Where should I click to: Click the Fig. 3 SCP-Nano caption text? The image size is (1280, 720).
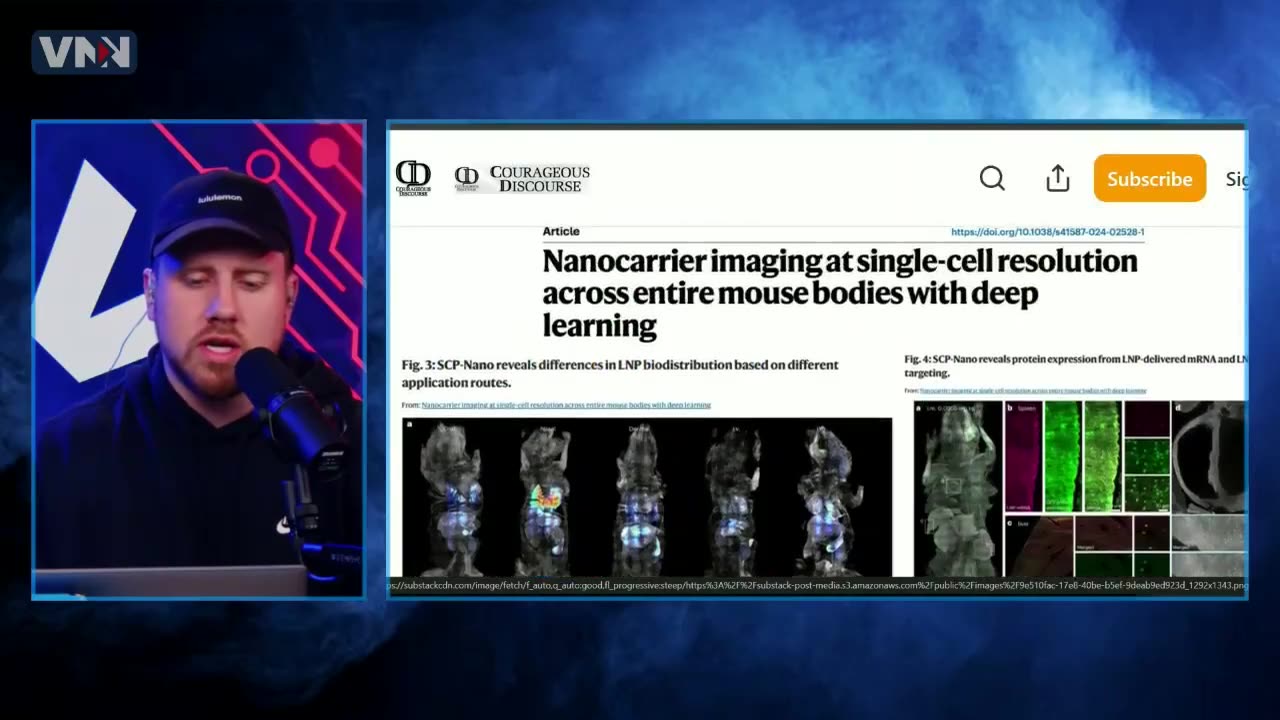[620, 373]
